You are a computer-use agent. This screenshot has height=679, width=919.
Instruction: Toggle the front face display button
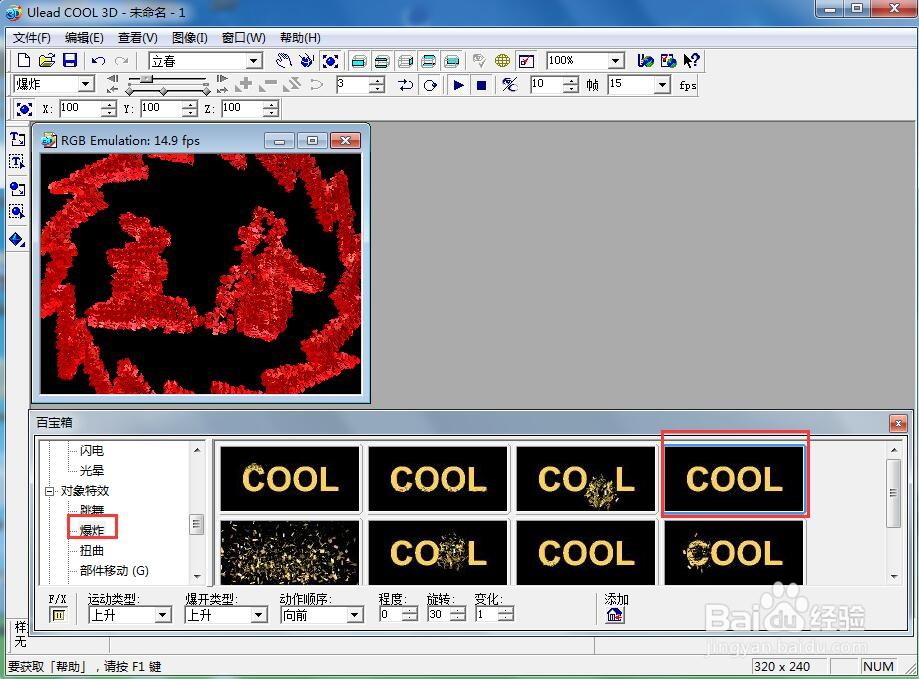359,60
